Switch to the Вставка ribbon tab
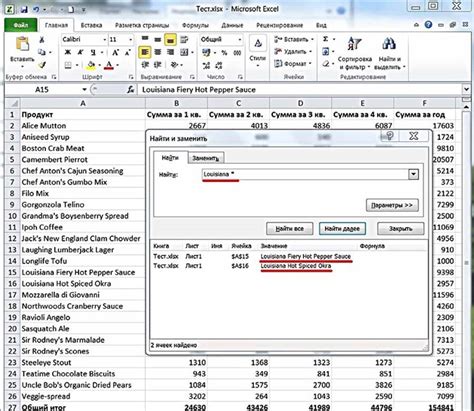Screen dimensions: 474x411 click(x=91, y=25)
